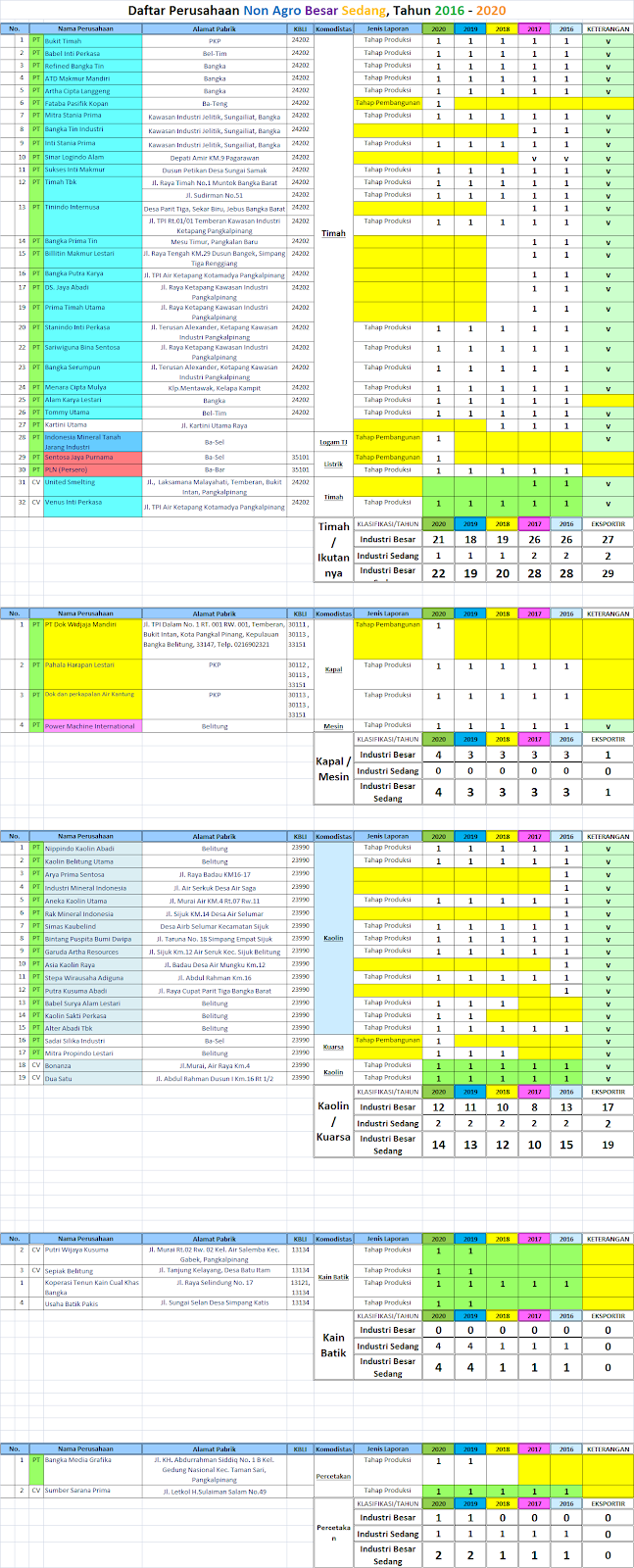This screenshot has width=634, height=1568.
Task: Select the "Venus Inti Perkasa" cell
Action: point(92,507)
